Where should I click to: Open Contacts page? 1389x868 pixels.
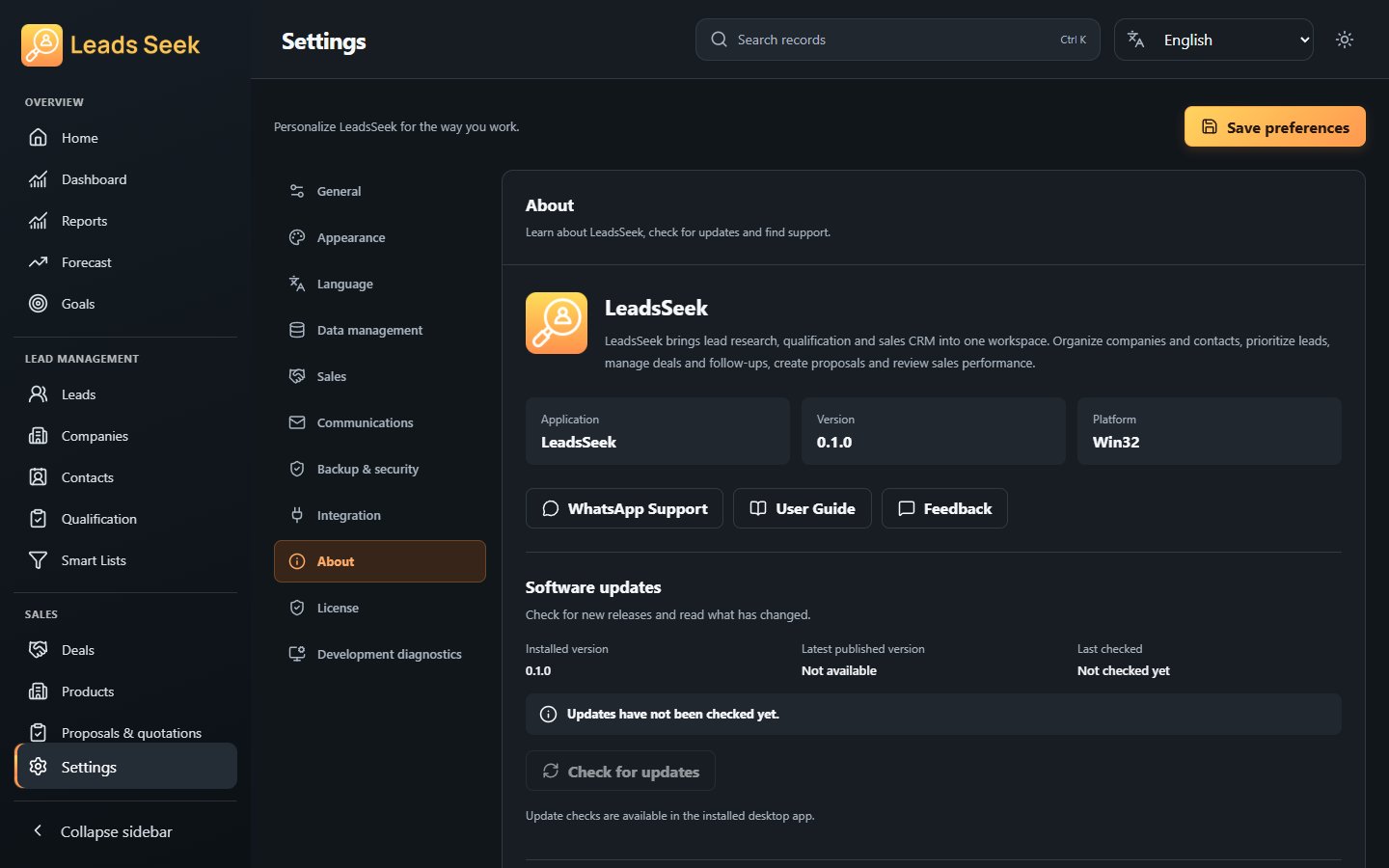click(125, 477)
